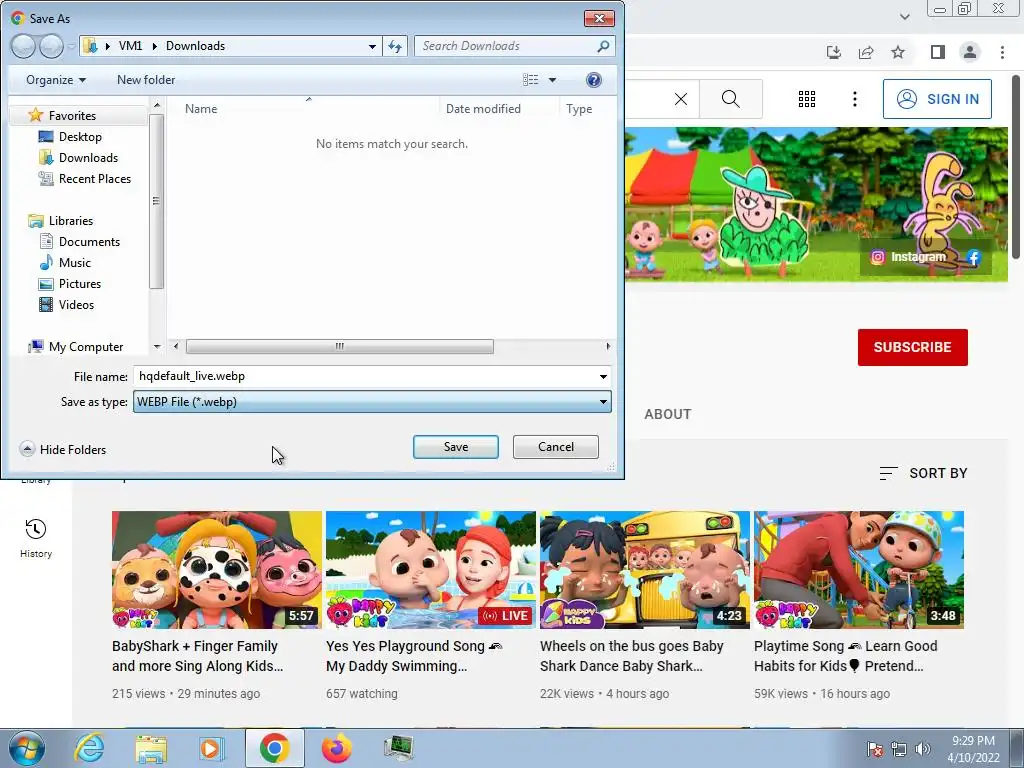Click the Chrome share page icon

click(x=866, y=52)
